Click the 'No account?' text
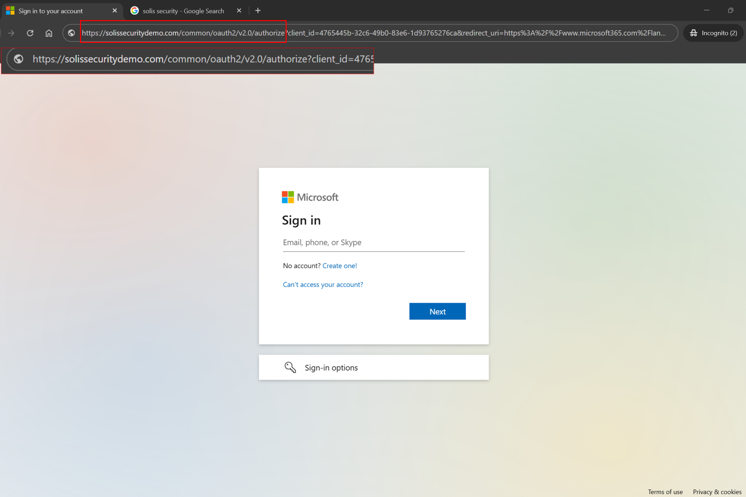This screenshot has width=746, height=497. [302, 266]
